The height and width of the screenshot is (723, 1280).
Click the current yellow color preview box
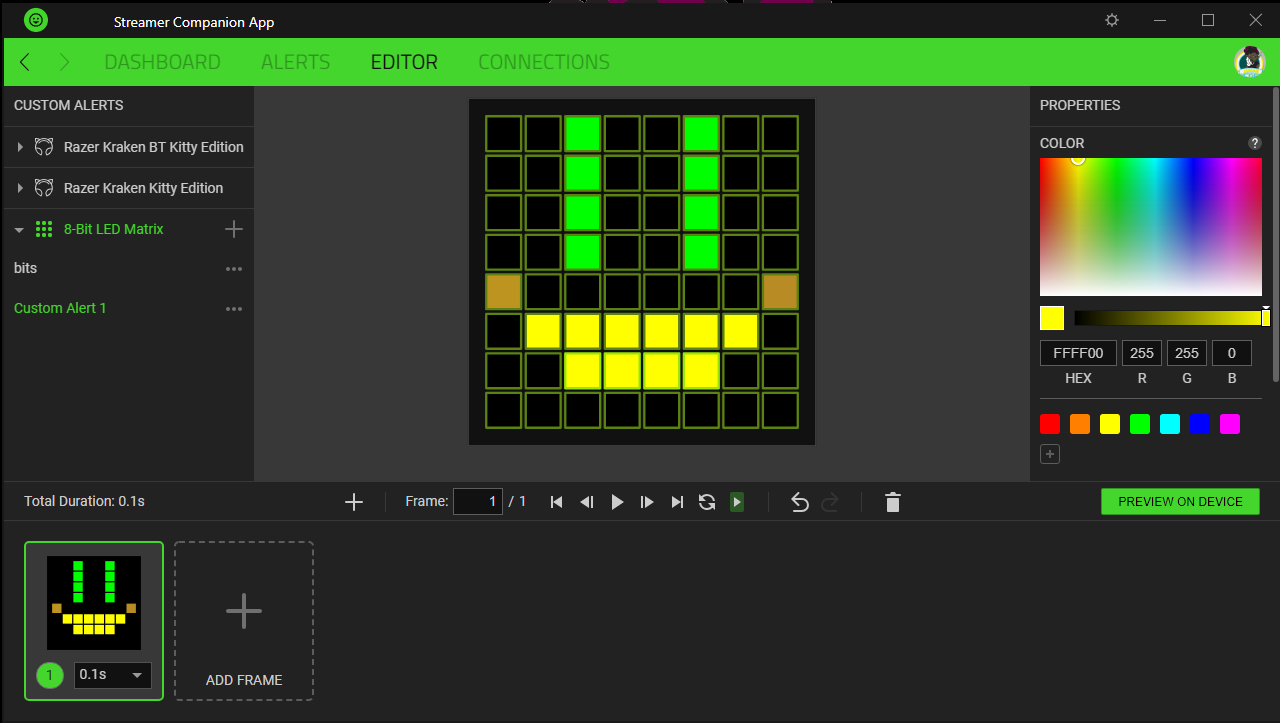point(1052,318)
